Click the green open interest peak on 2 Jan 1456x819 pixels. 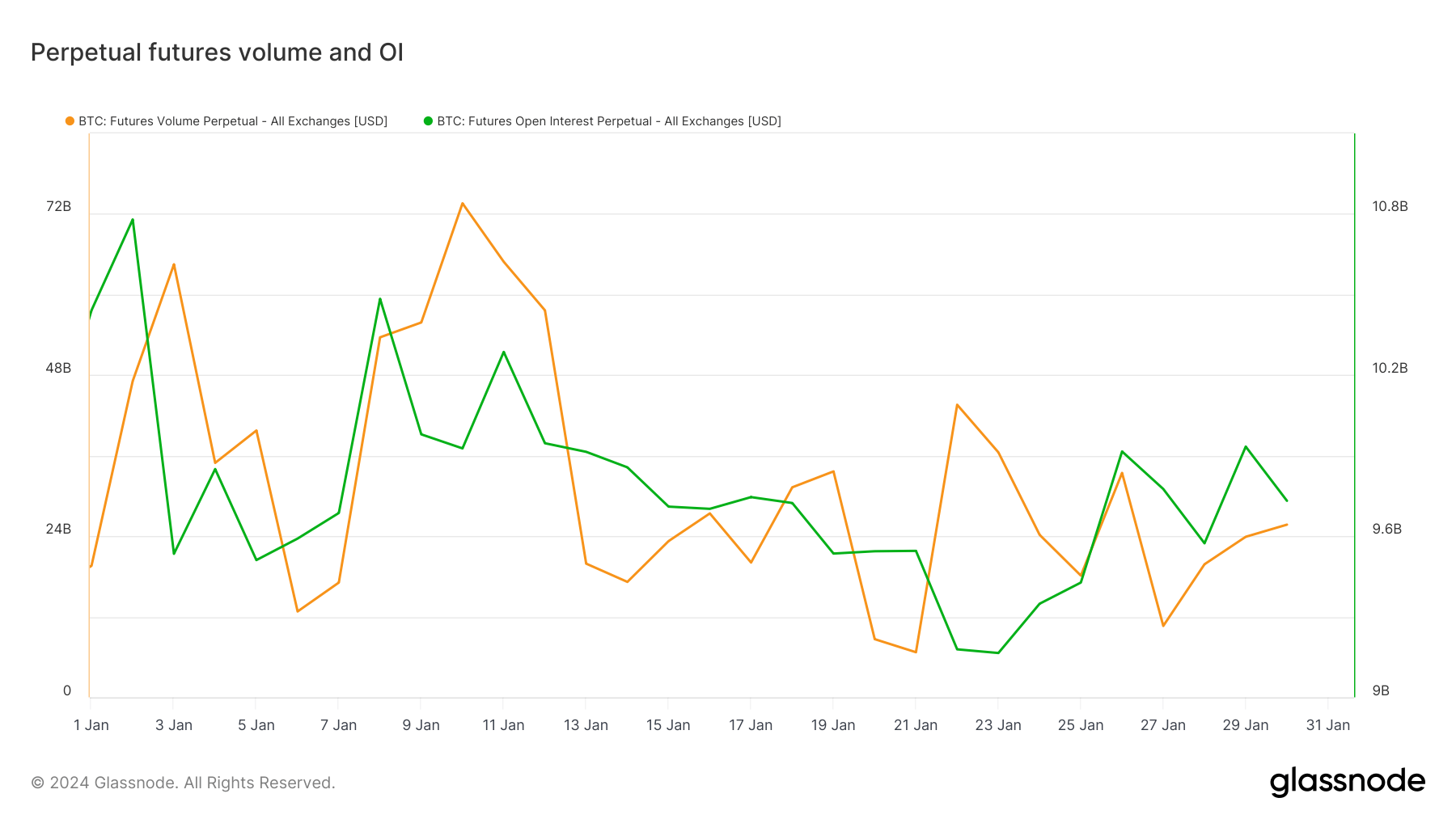tap(133, 219)
